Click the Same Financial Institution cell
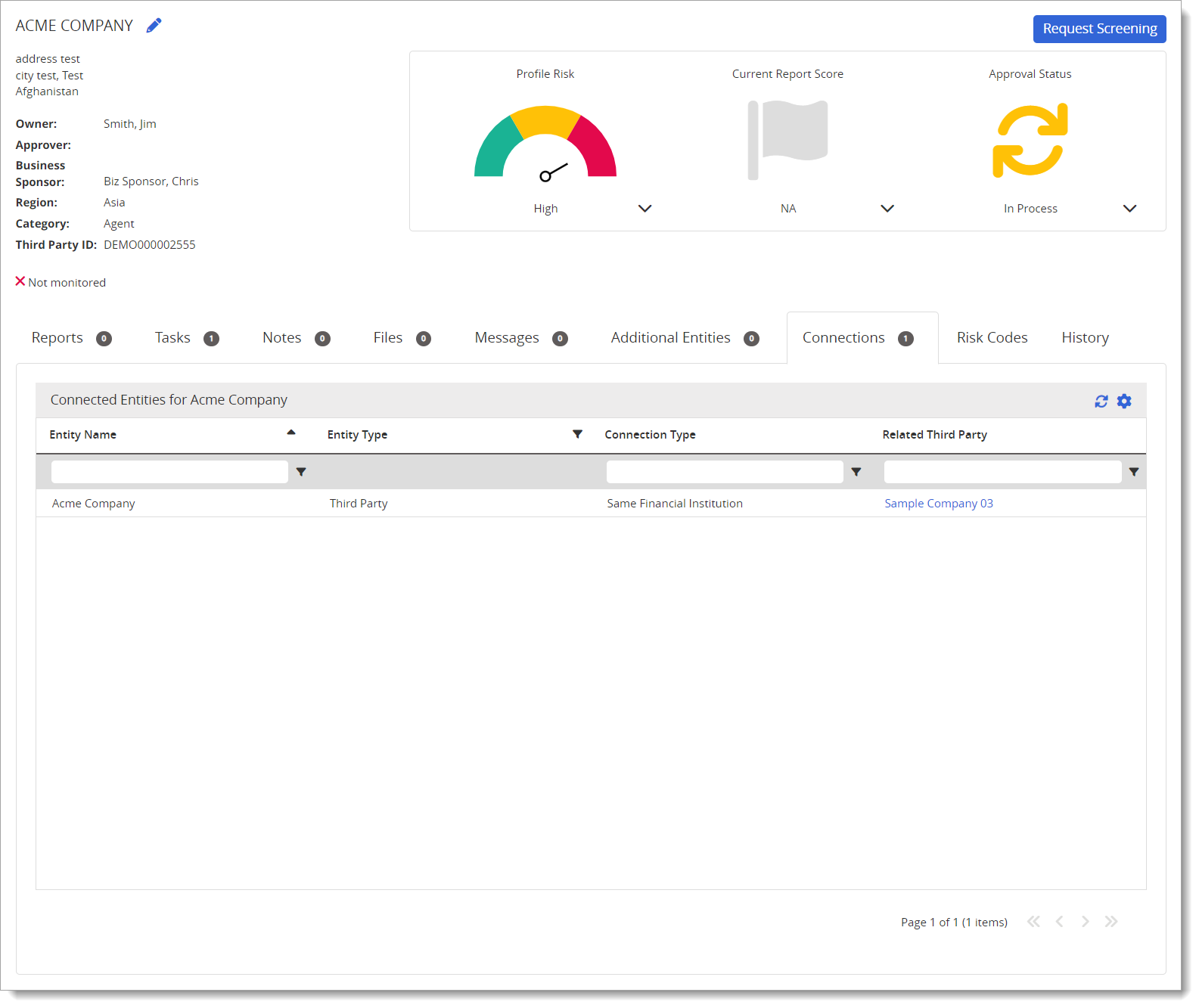The height and width of the screenshot is (1008, 1199). (x=675, y=504)
